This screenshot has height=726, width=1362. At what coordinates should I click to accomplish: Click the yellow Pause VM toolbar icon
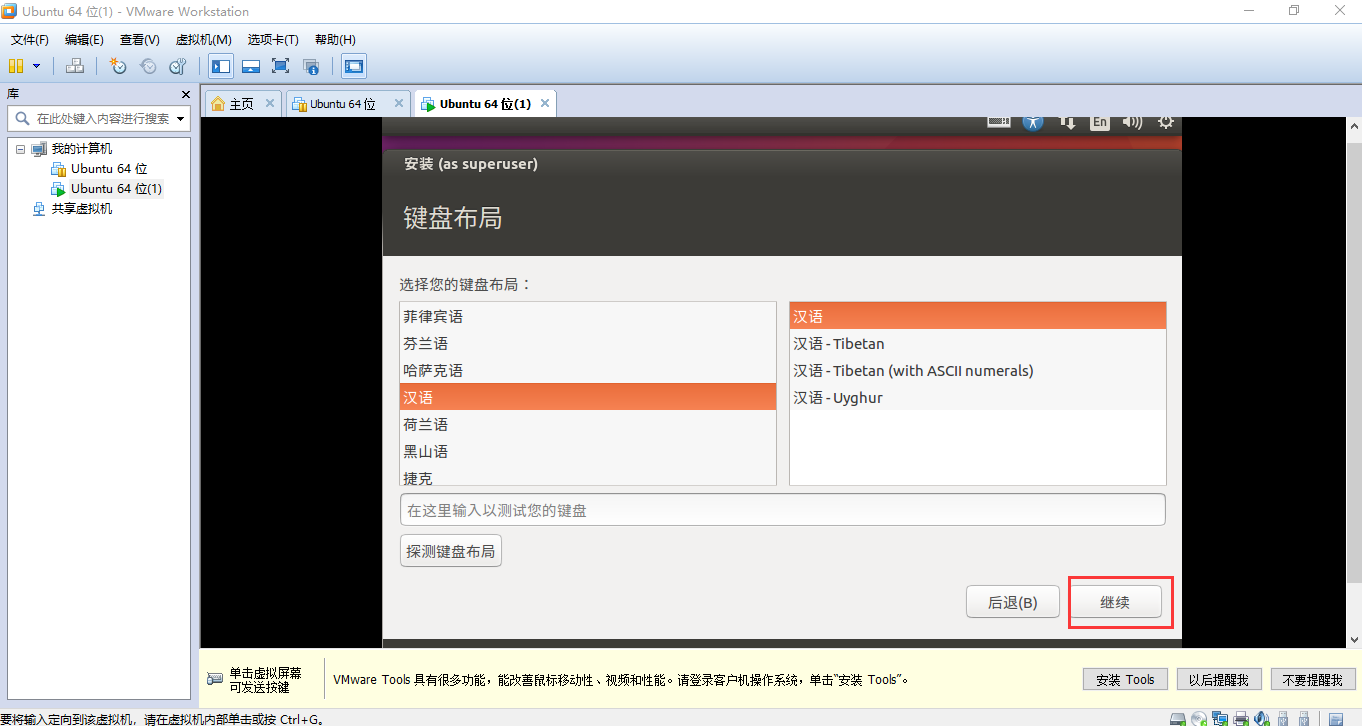coord(16,66)
